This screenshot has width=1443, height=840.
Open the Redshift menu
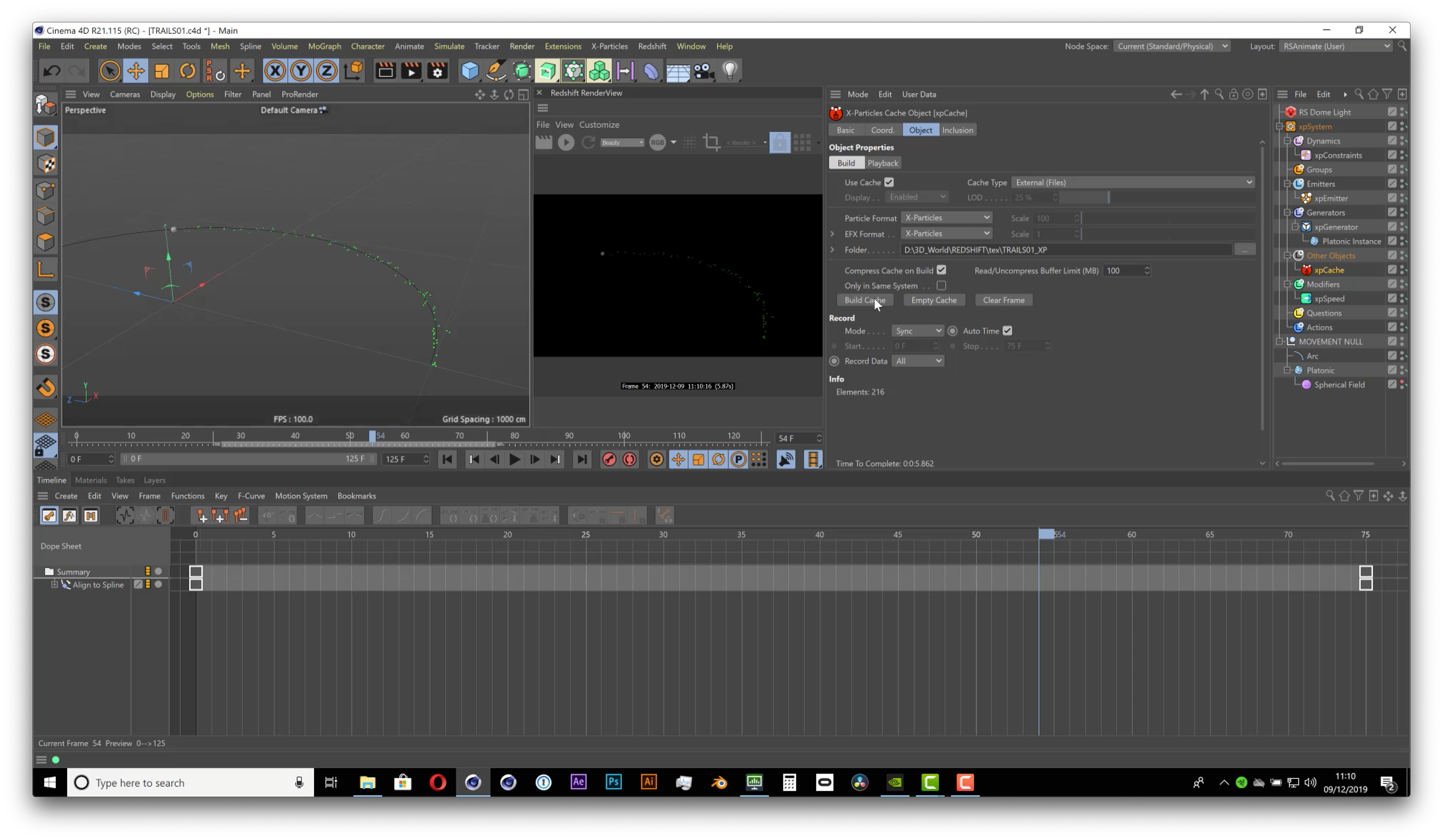(x=652, y=46)
